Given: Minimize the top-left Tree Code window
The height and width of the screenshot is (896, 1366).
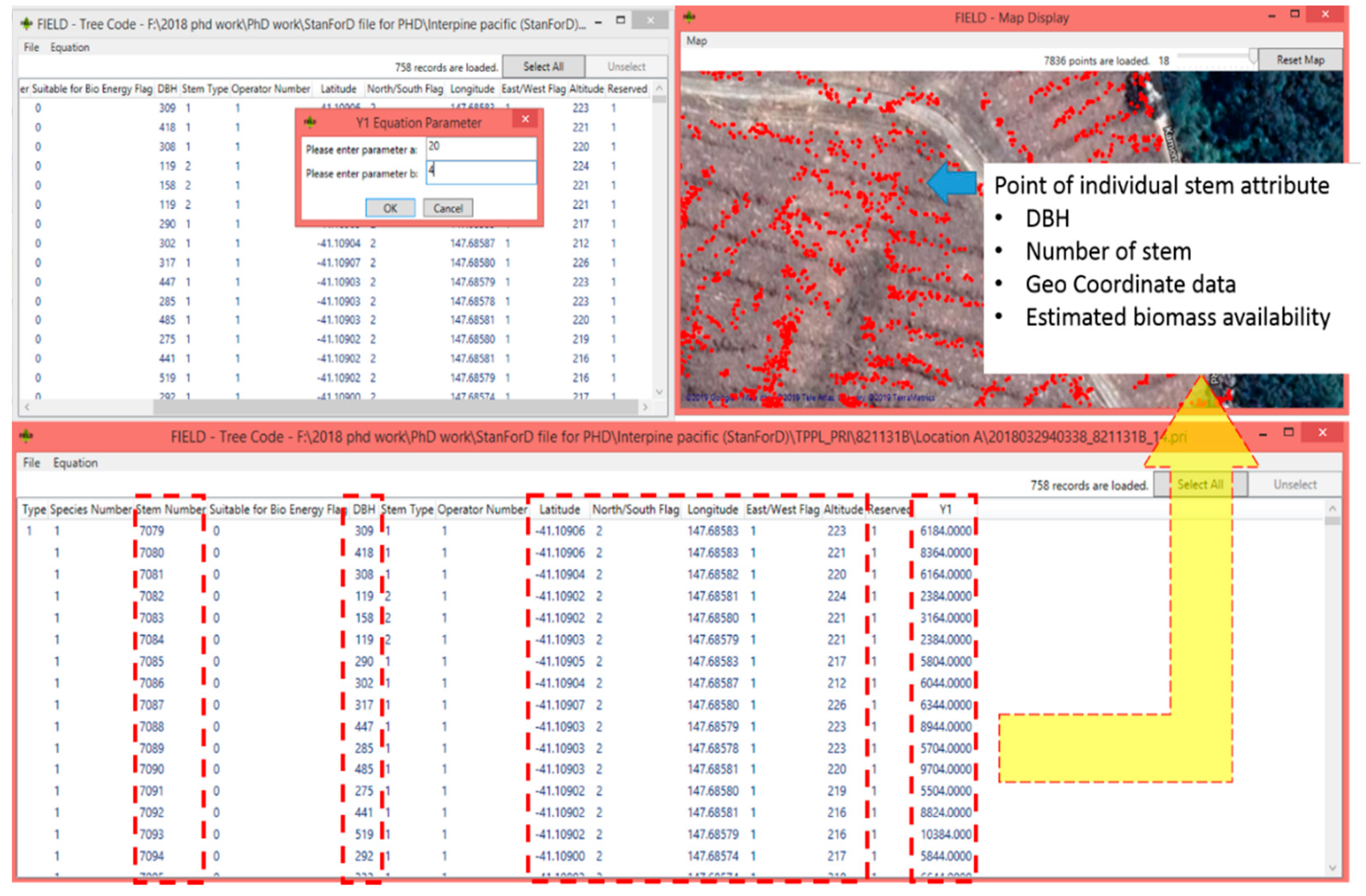Looking at the screenshot, I should click(x=598, y=23).
